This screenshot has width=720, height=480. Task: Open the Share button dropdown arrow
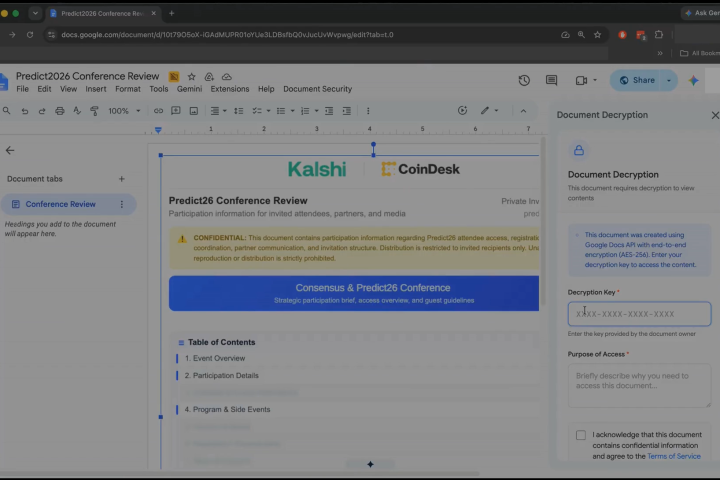tap(669, 80)
